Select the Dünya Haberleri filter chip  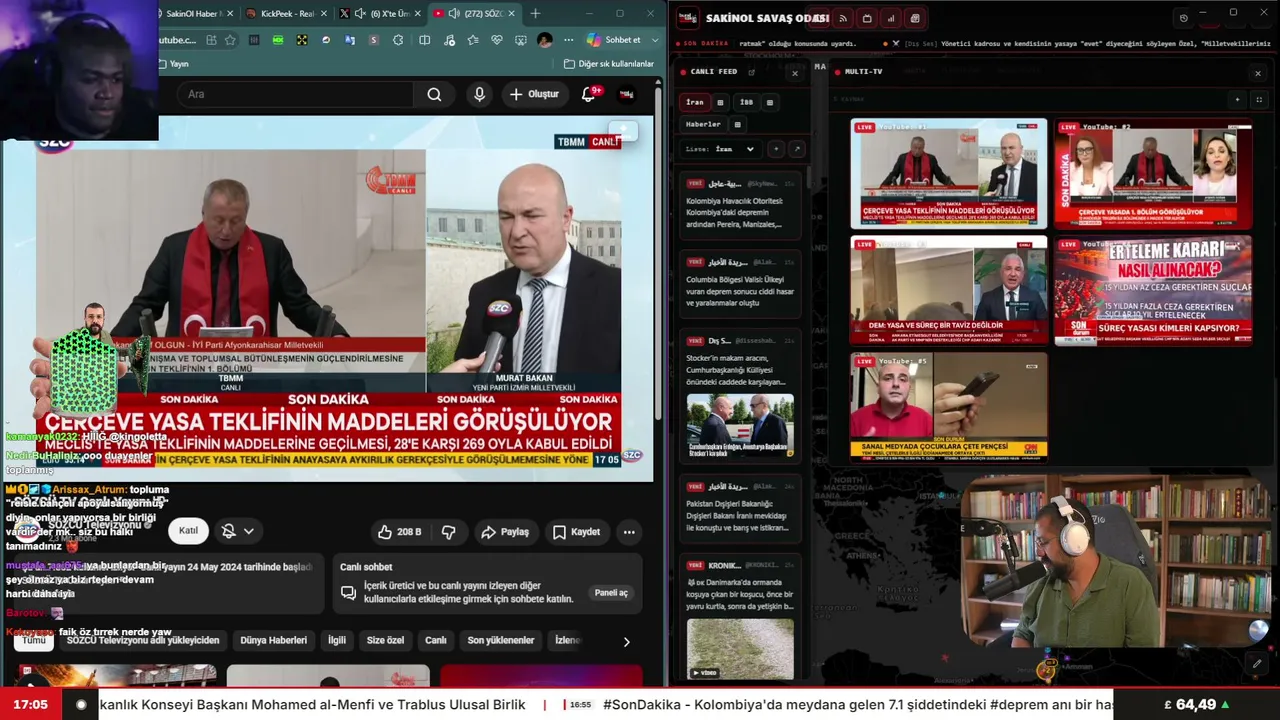(274, 640)
